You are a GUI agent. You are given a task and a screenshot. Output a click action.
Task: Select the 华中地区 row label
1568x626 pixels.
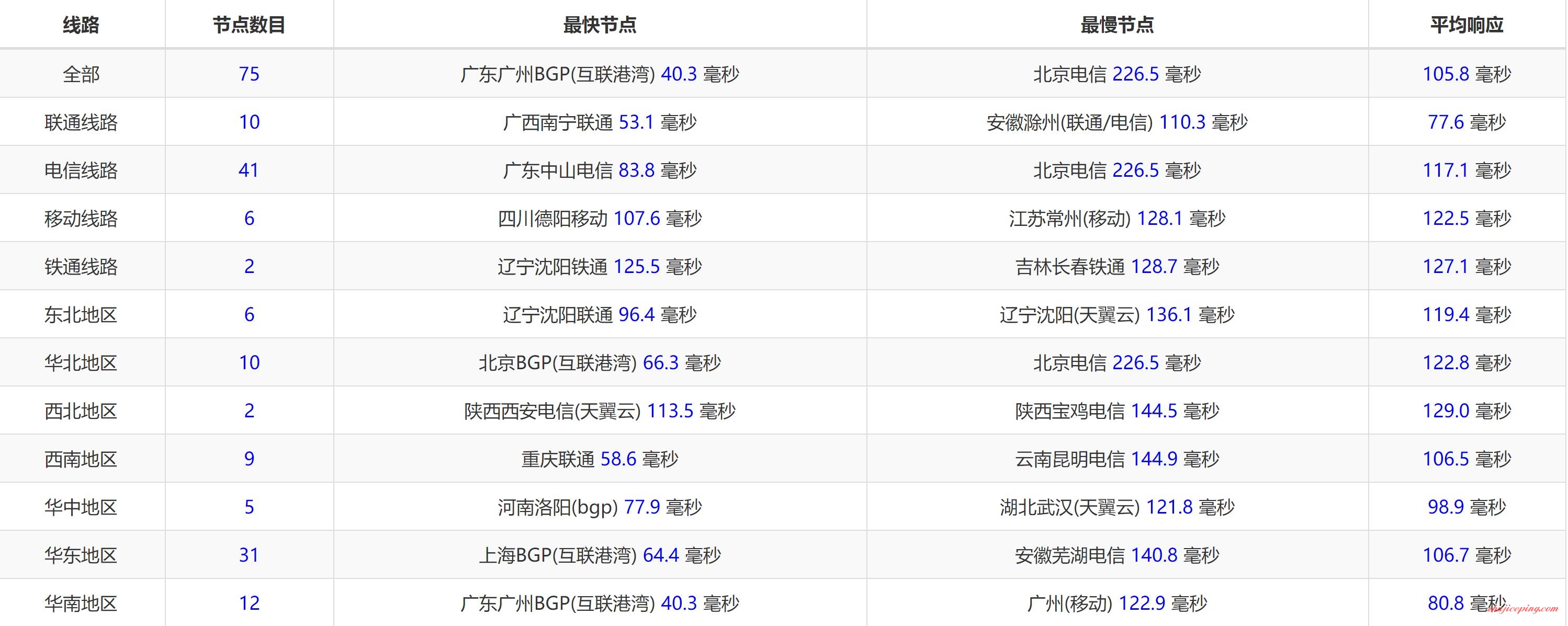tap(81, 507)
